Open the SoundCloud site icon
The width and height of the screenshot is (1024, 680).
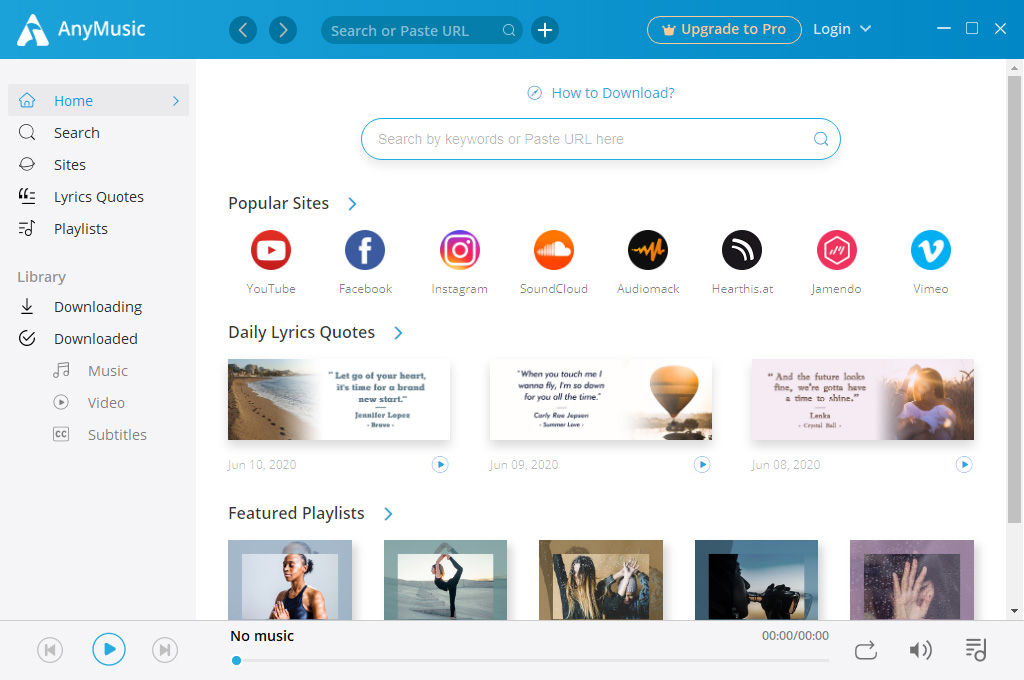[554, 250]
